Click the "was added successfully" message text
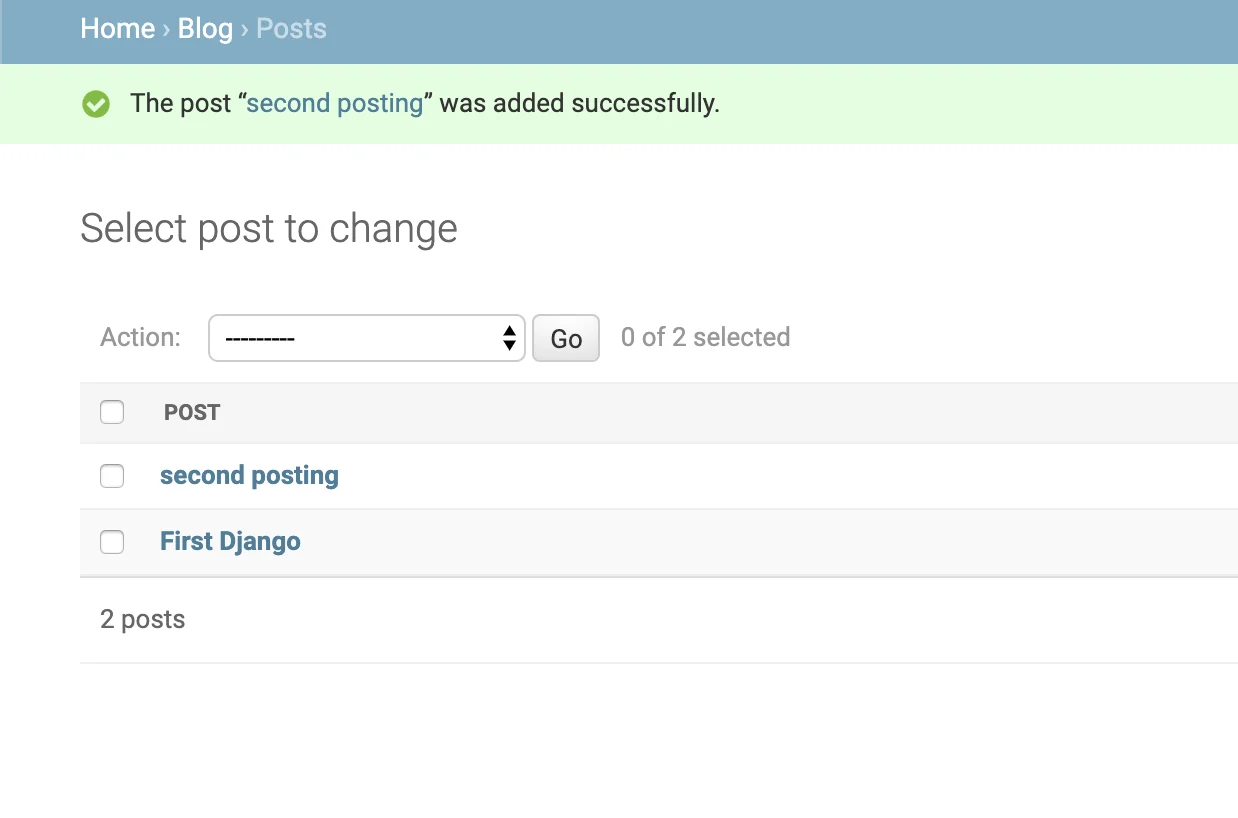This screenshot has height=818, width=1238. 579,103
